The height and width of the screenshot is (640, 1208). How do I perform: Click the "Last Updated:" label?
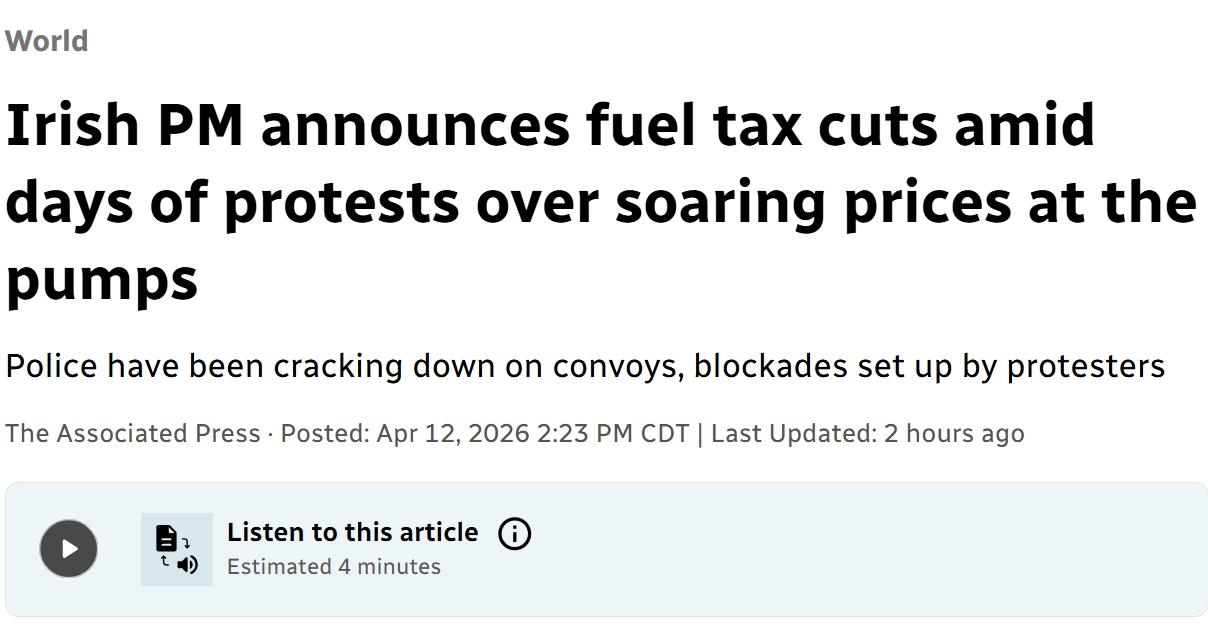point(793,433)
